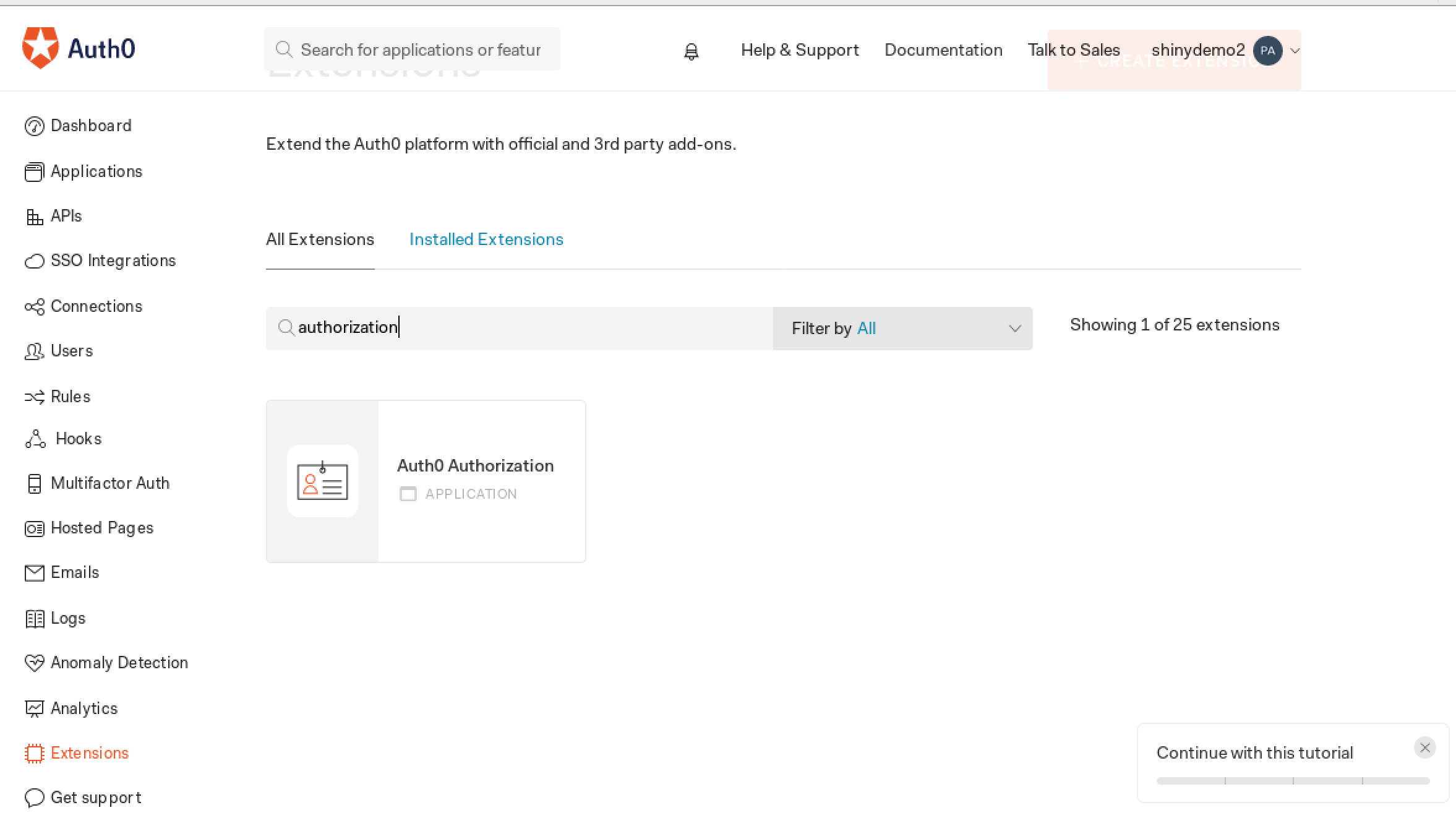Click the APIs sidebar icon
This screenshot has width=1456, height=818.
pos(34,217)
